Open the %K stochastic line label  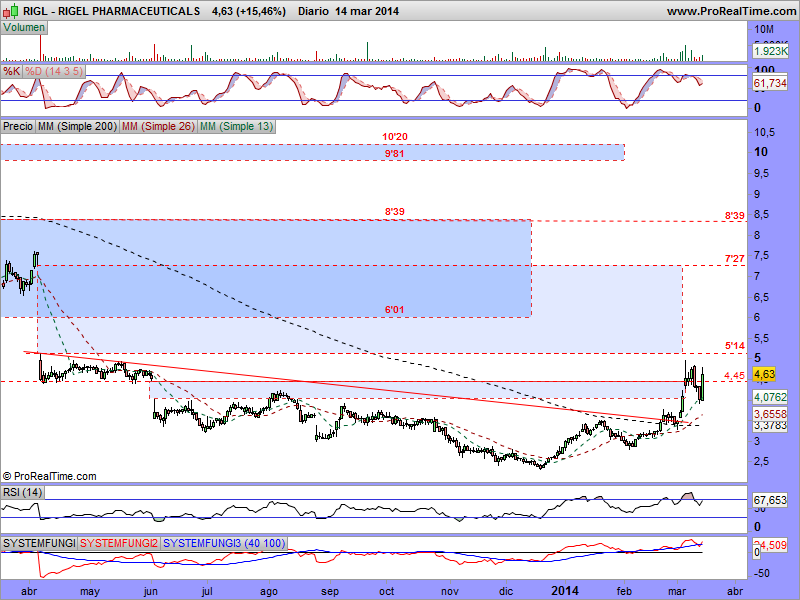(x=11, y=71)
